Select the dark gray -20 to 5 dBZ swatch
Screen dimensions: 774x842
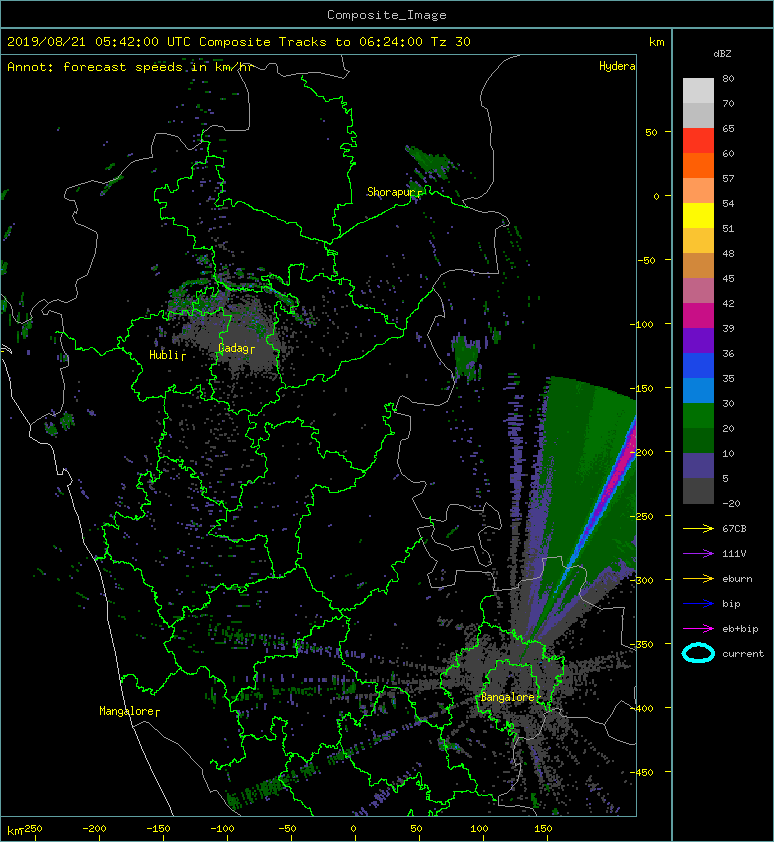pyautogui.click(x=698, y=491)
